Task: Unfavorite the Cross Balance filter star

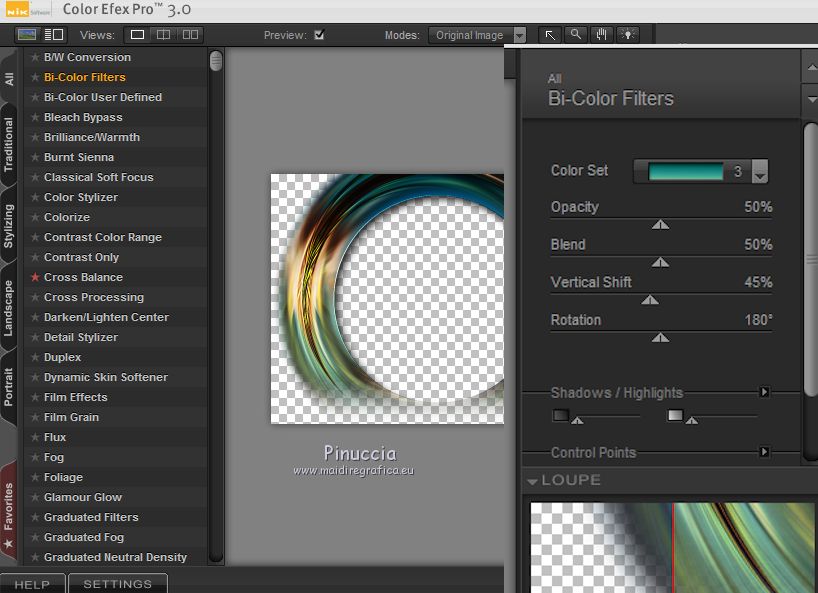Action: click(35, 277)
